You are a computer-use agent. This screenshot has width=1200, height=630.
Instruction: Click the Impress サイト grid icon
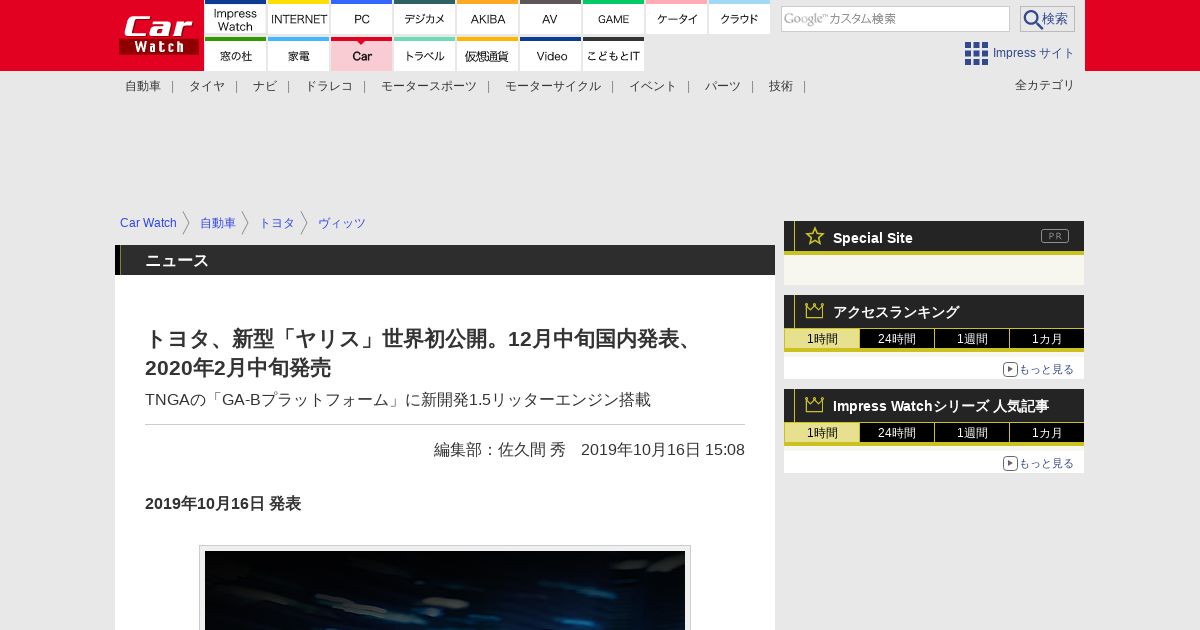(976, 53)
